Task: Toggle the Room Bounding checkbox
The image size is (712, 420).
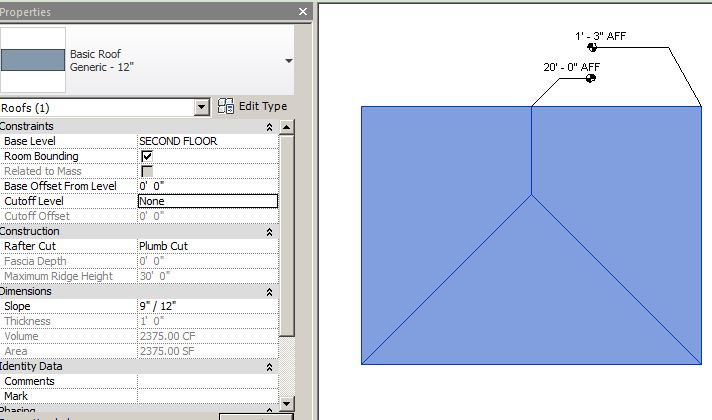Action: tap(147, 157)
